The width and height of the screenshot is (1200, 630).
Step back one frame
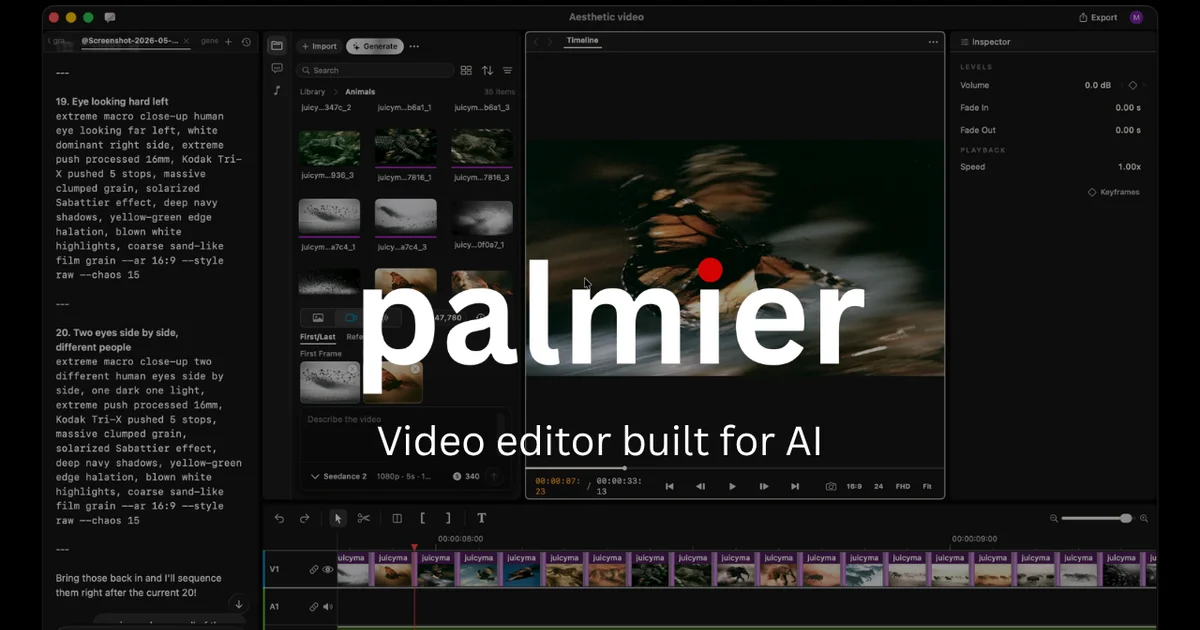[700, 486]
